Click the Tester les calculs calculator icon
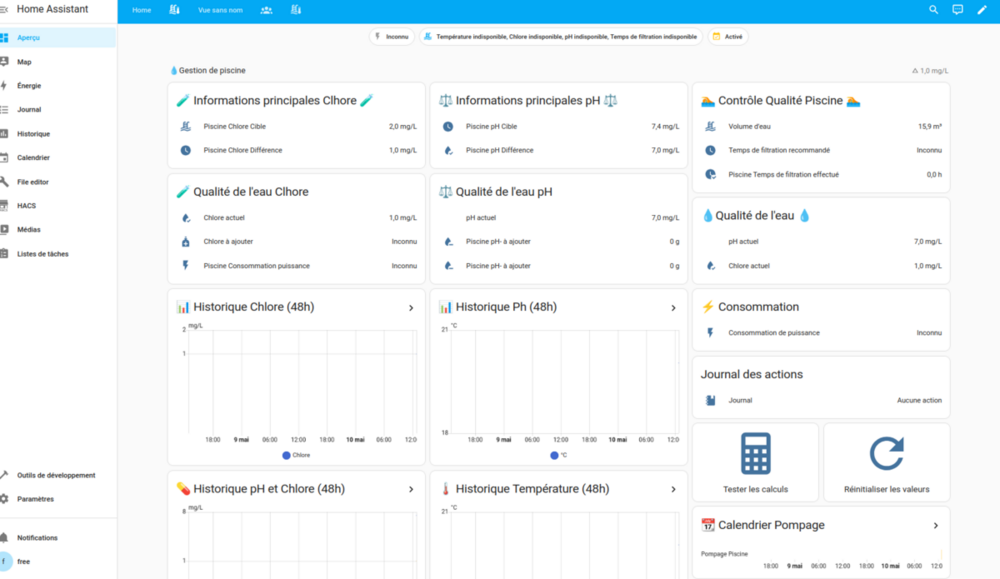This screenshot has width=1000, height=579. 755,453
